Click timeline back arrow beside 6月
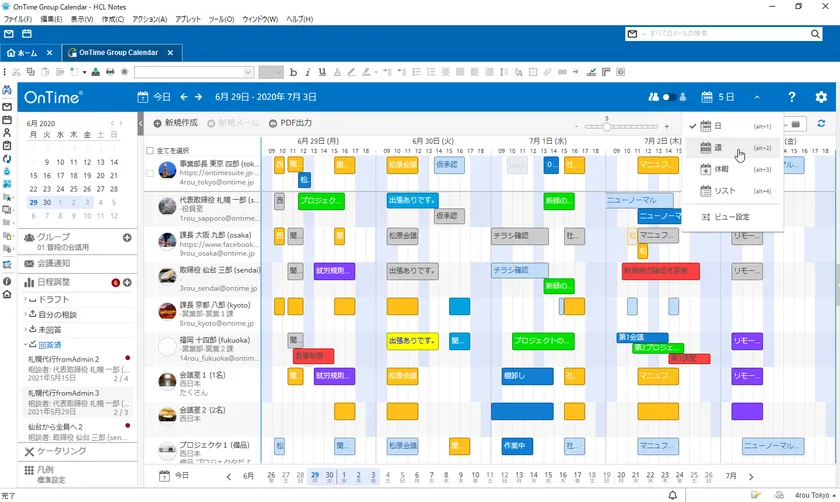This screenshot has width=840, height=502. click(x=229, y=476)
